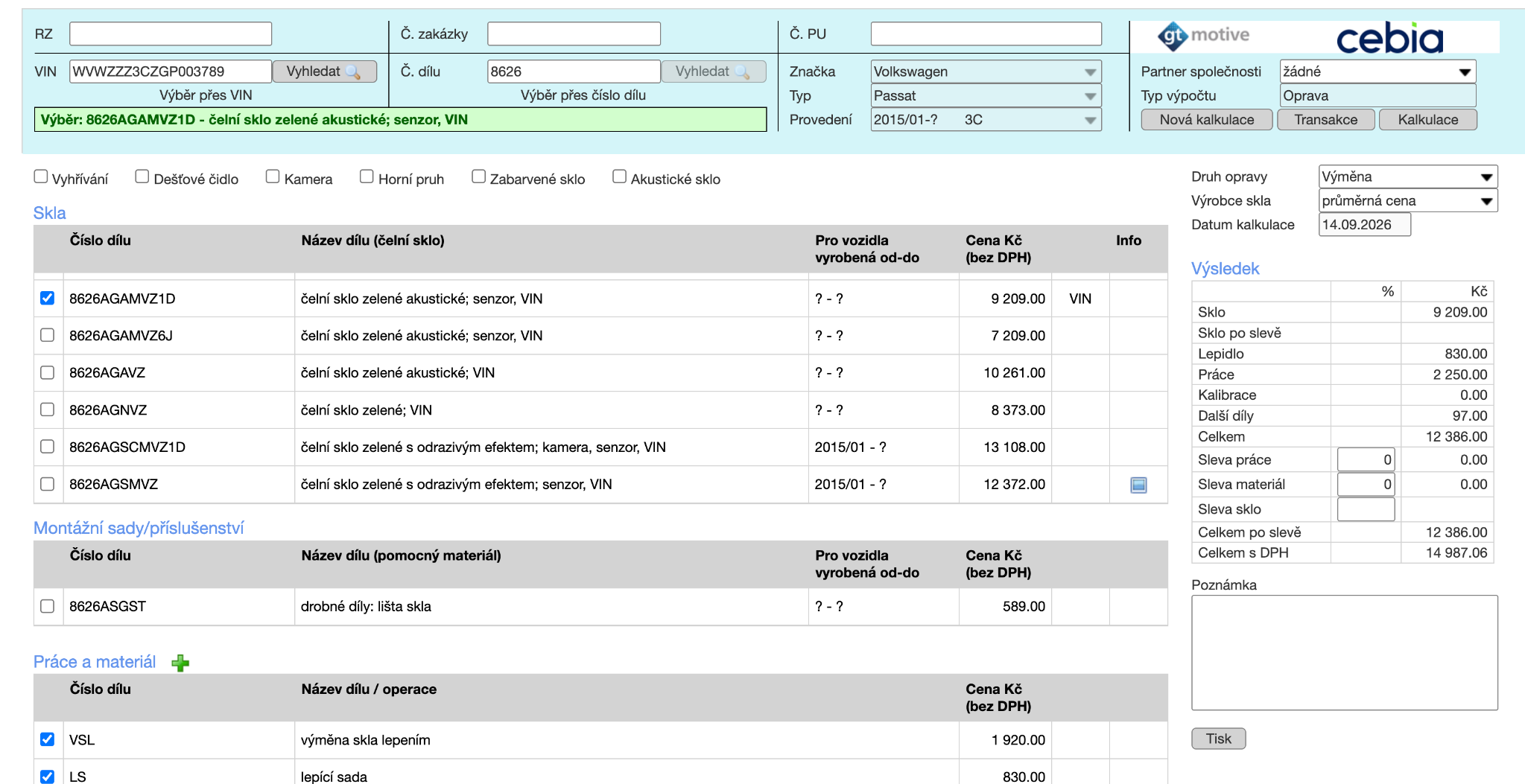
Task: Enable Zabarvené sklo filter
Action: (x=478, y=176)
